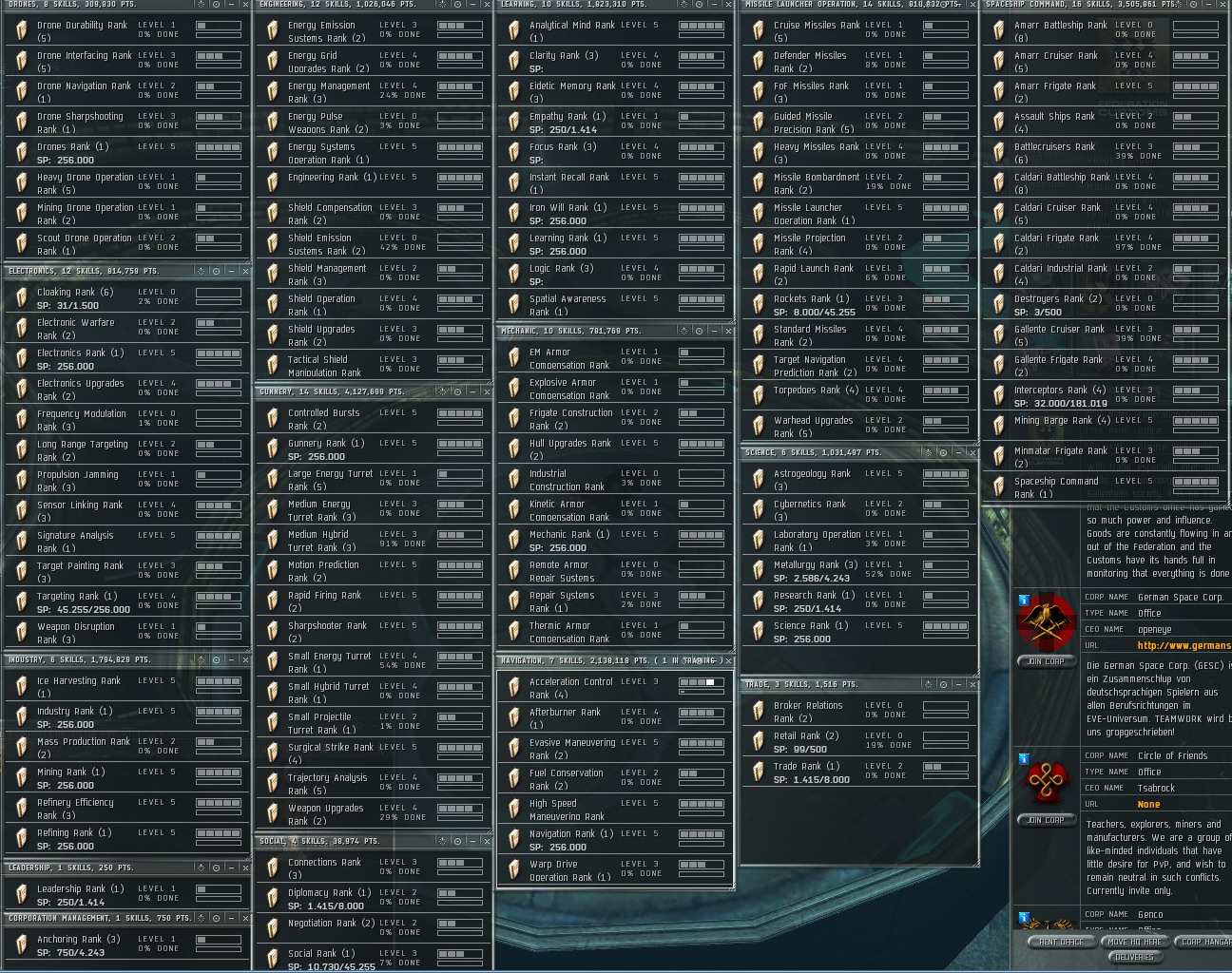Select the Mining Barge skill book icon
Image resolution: width=1232 pixels, height=973 pixels.
point(999,427)
